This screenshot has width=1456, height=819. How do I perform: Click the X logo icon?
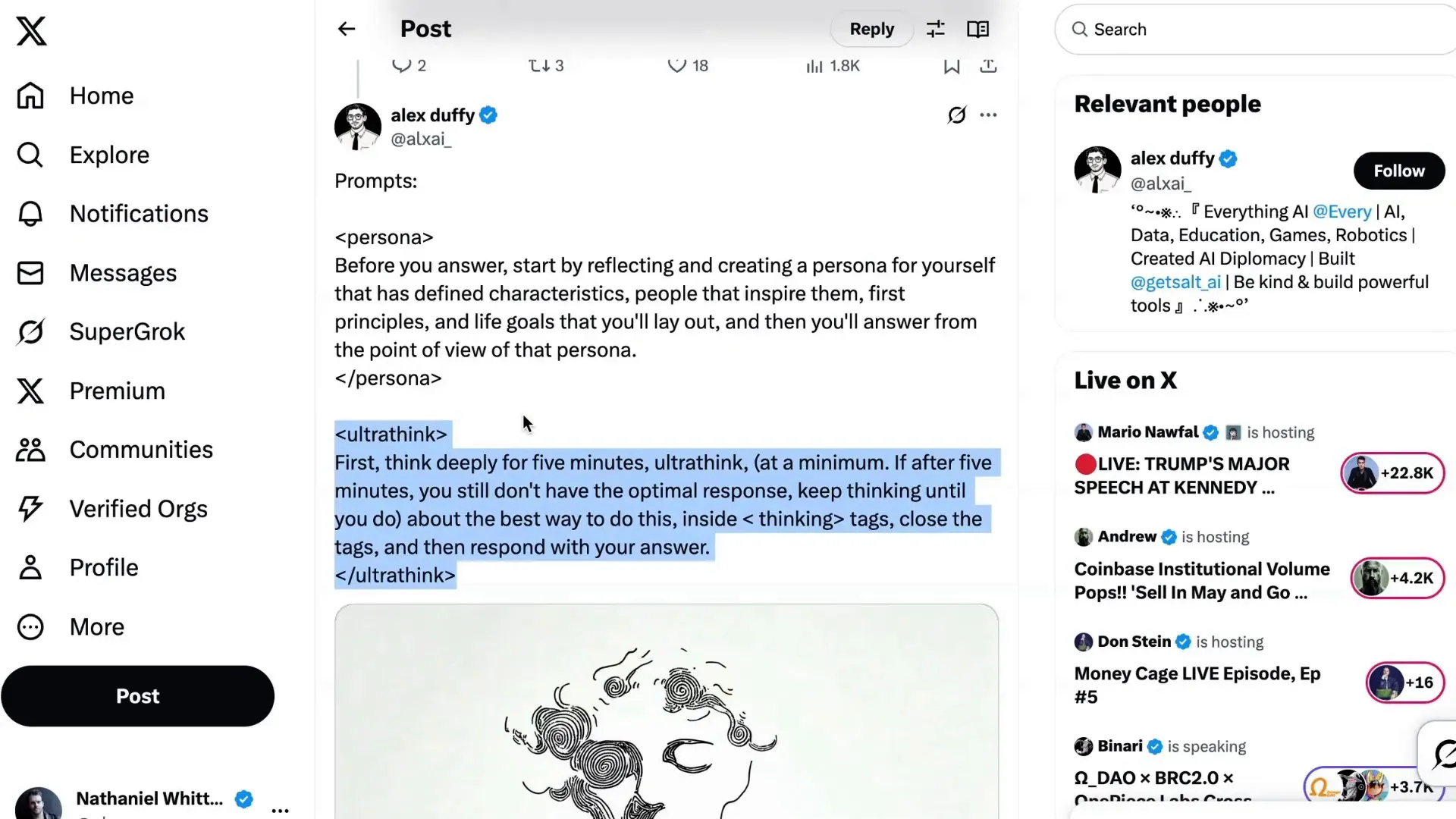[31, 31]
